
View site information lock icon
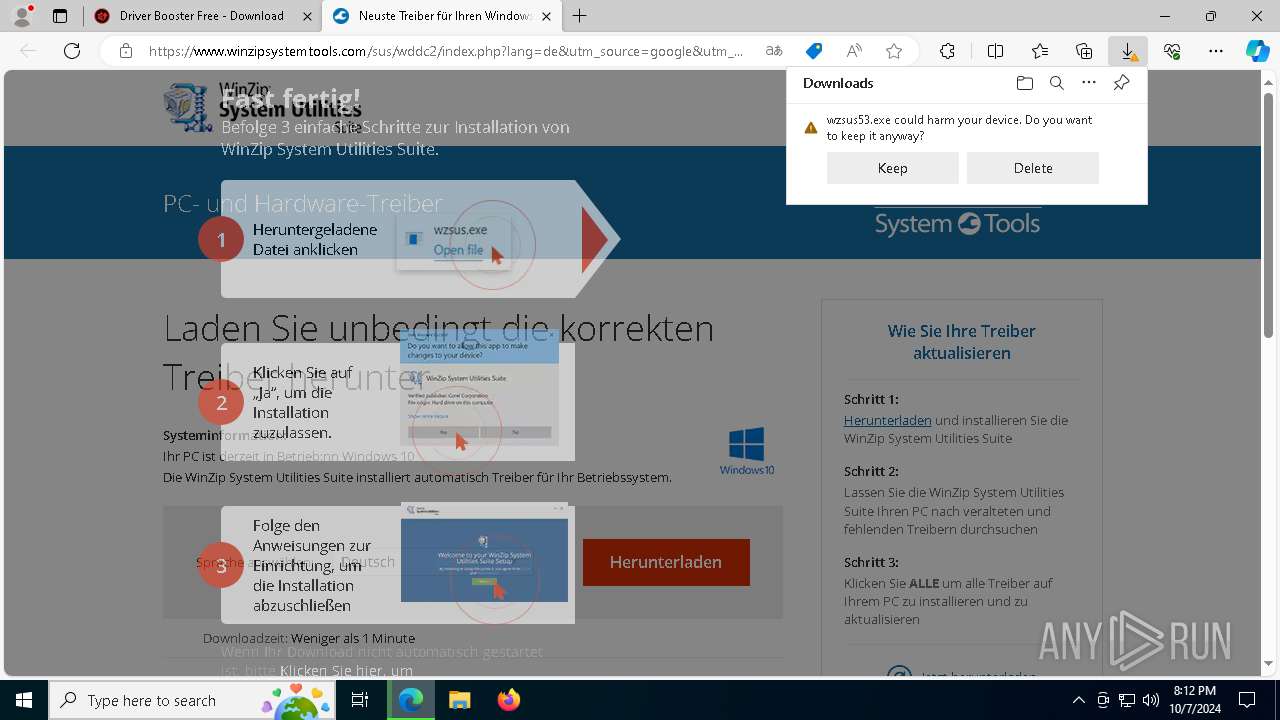[x=126, y=51]
